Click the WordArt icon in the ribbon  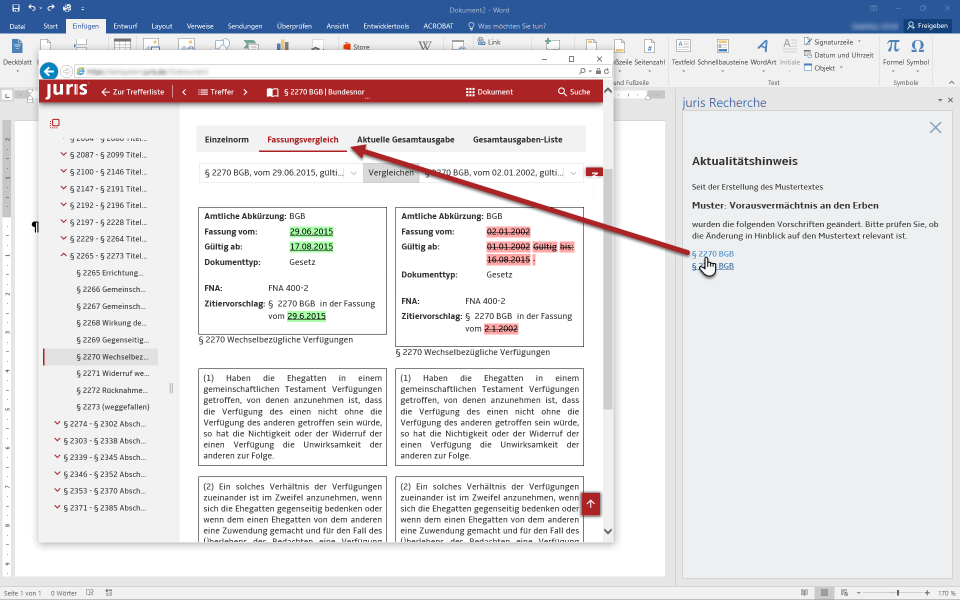click(762, 47)
